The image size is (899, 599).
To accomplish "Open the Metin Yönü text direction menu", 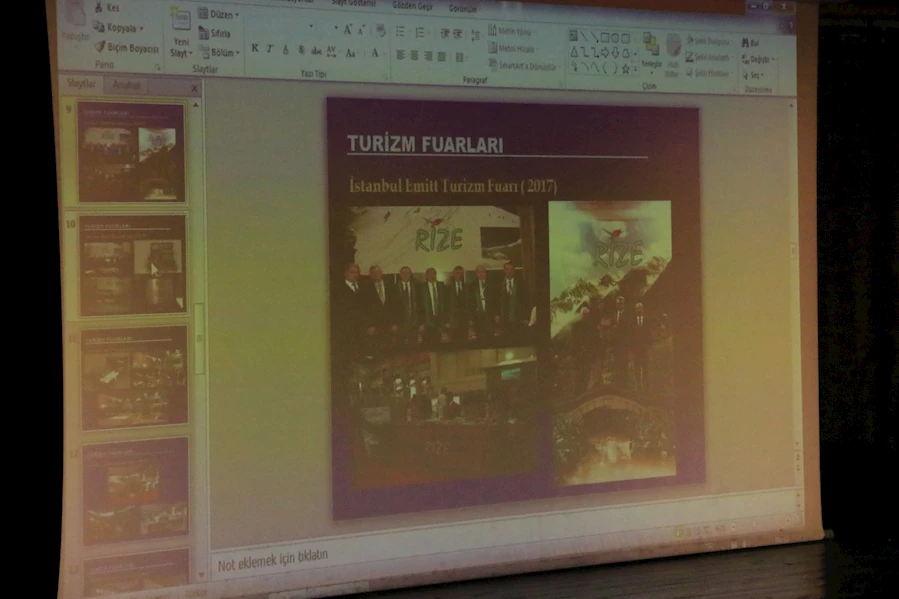I will 510,31.
